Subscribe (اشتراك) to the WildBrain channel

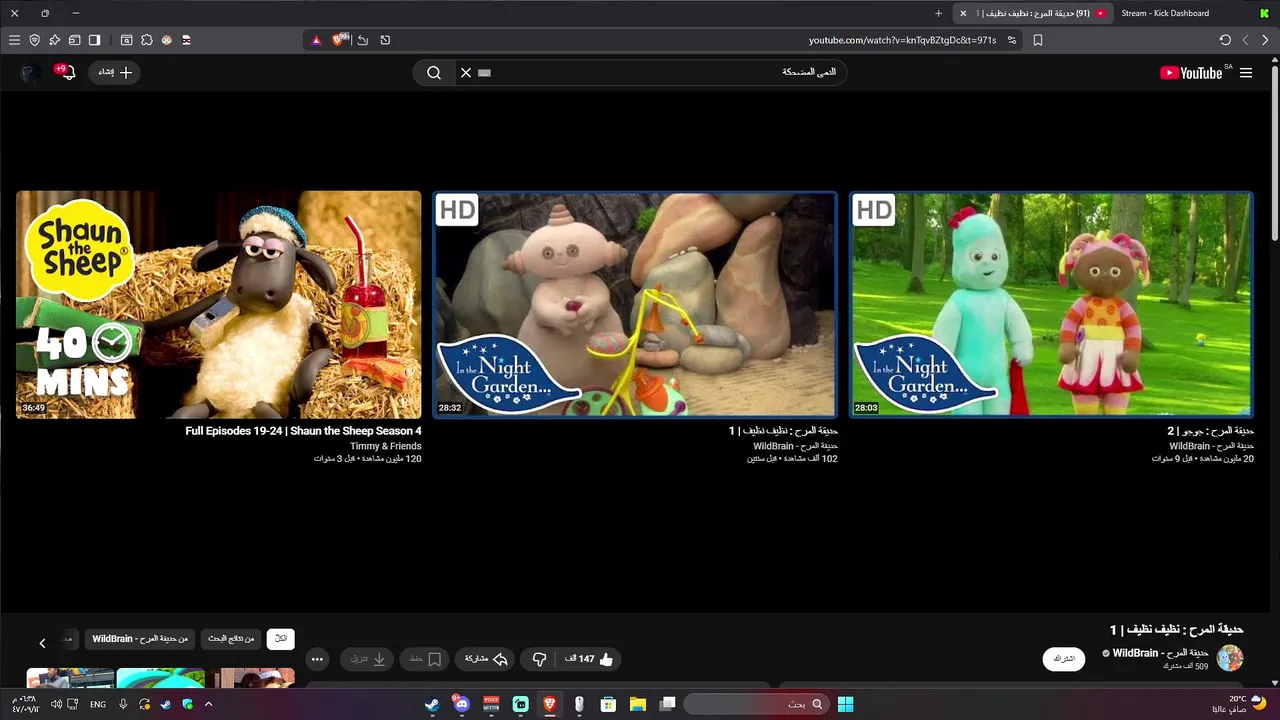(x=1064, y=659)
